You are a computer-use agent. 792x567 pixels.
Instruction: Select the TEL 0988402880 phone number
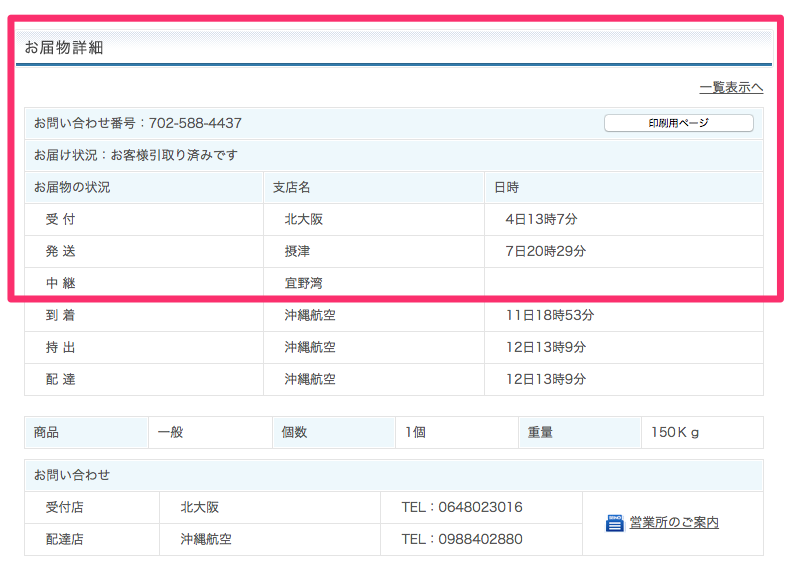[x=461, y=539]
